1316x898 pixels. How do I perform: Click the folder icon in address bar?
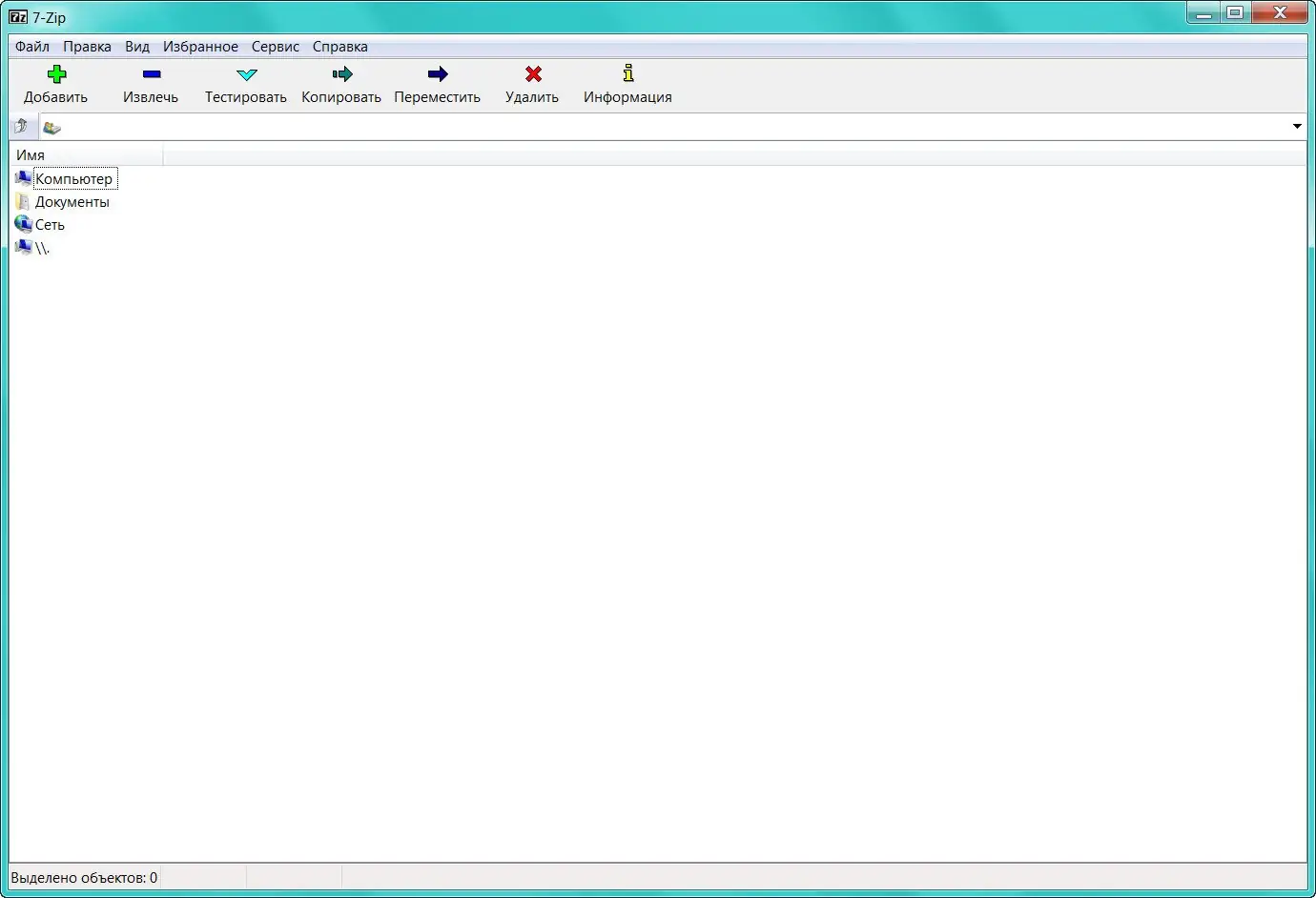51,127
